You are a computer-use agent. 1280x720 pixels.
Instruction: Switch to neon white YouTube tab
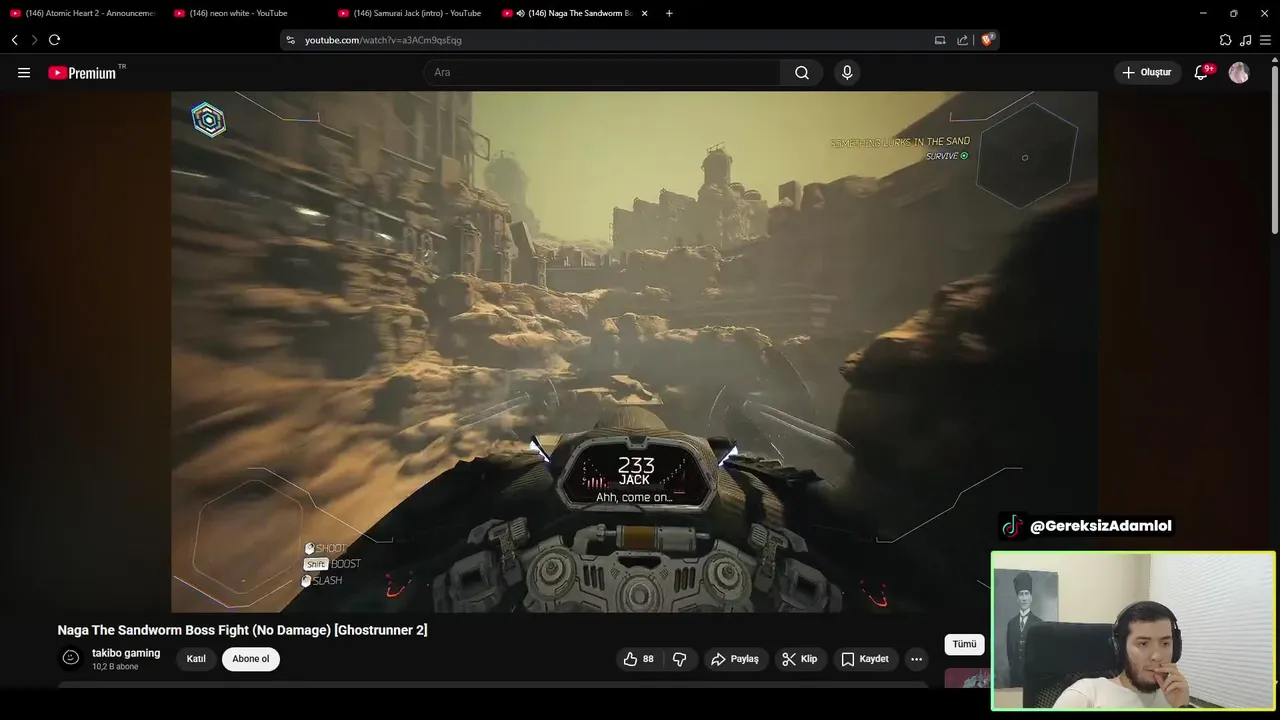click(x=247, y=13)
